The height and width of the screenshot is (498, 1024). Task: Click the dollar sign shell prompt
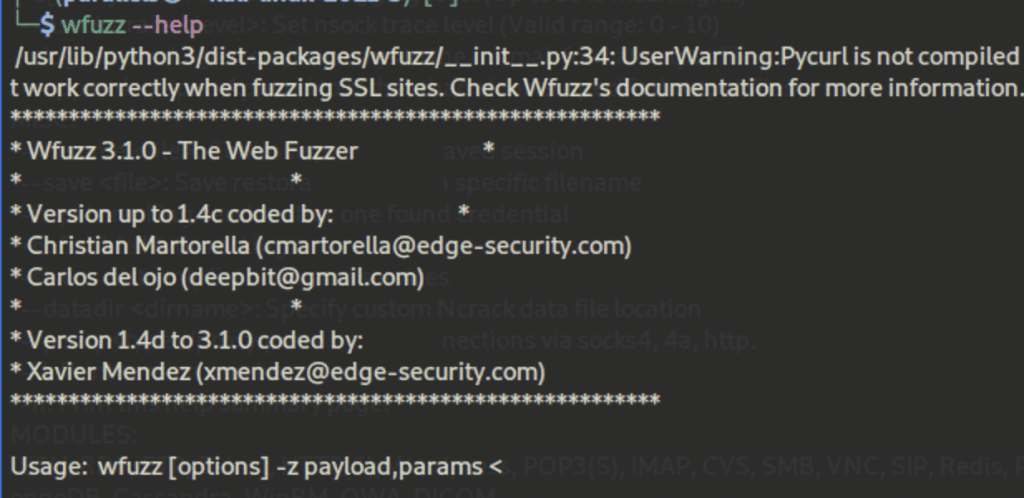click(46, 25)
